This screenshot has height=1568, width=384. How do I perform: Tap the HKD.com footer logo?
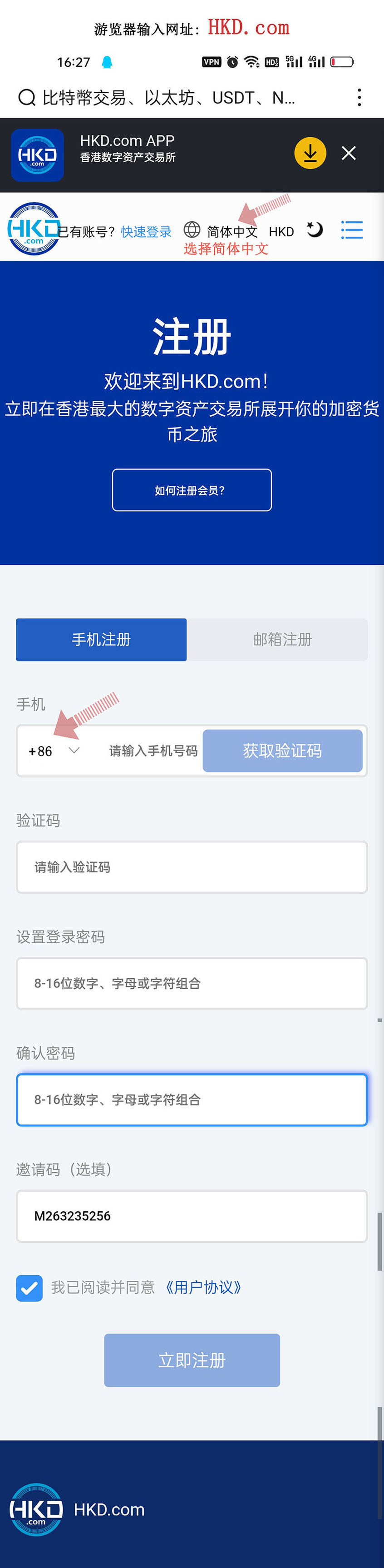36,1509
